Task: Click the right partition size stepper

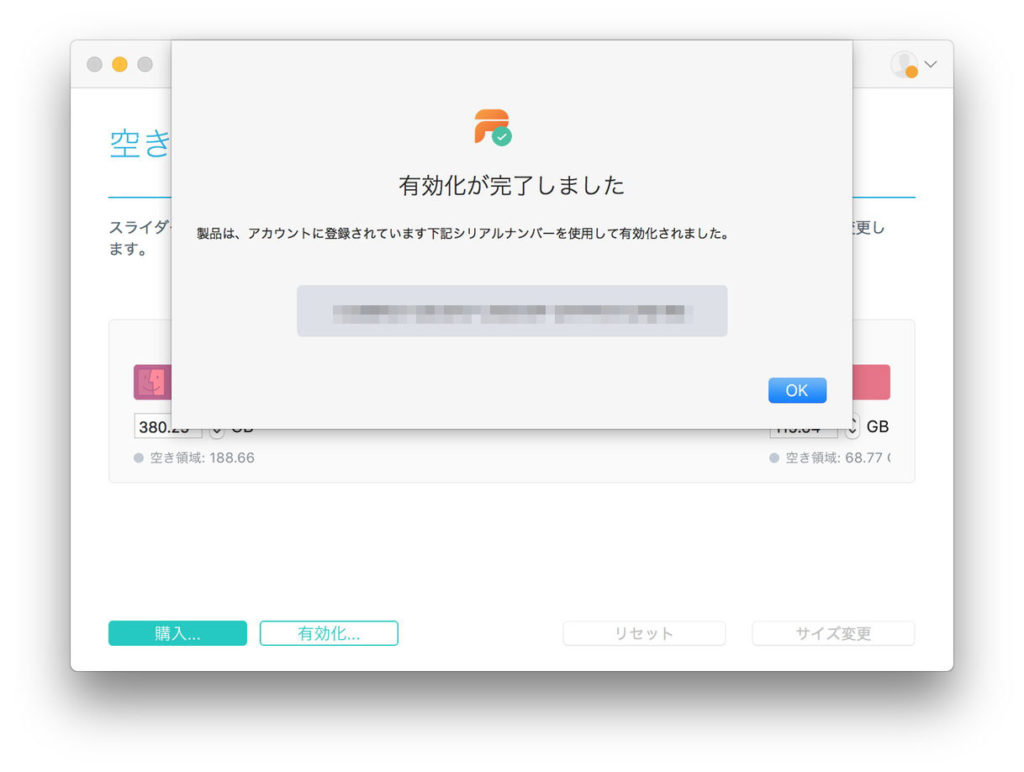Action: 852,426
